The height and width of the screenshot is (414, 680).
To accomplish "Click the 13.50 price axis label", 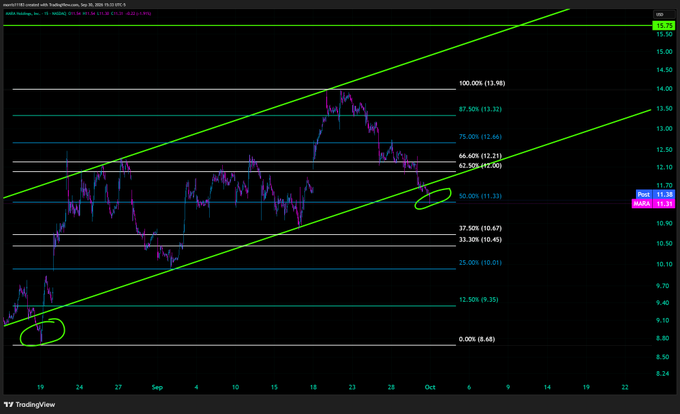I will [x=664, y=109].
